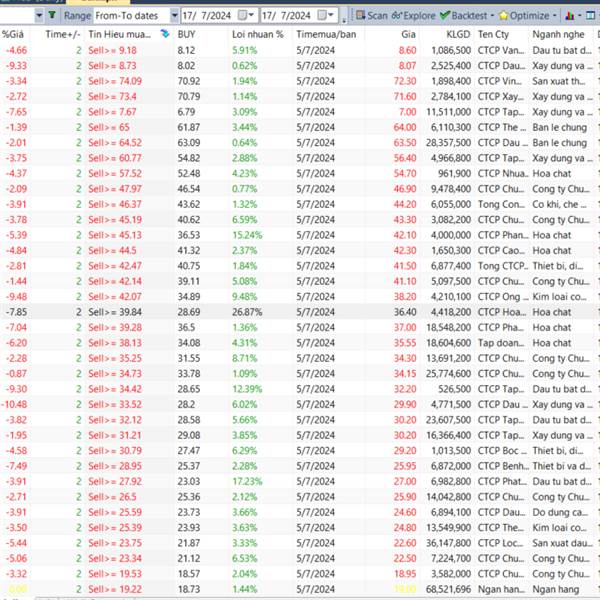This screenshot has width=600, height=600.
Task: Select the highlighted row Sell>= 39.84
Action: 300,312
